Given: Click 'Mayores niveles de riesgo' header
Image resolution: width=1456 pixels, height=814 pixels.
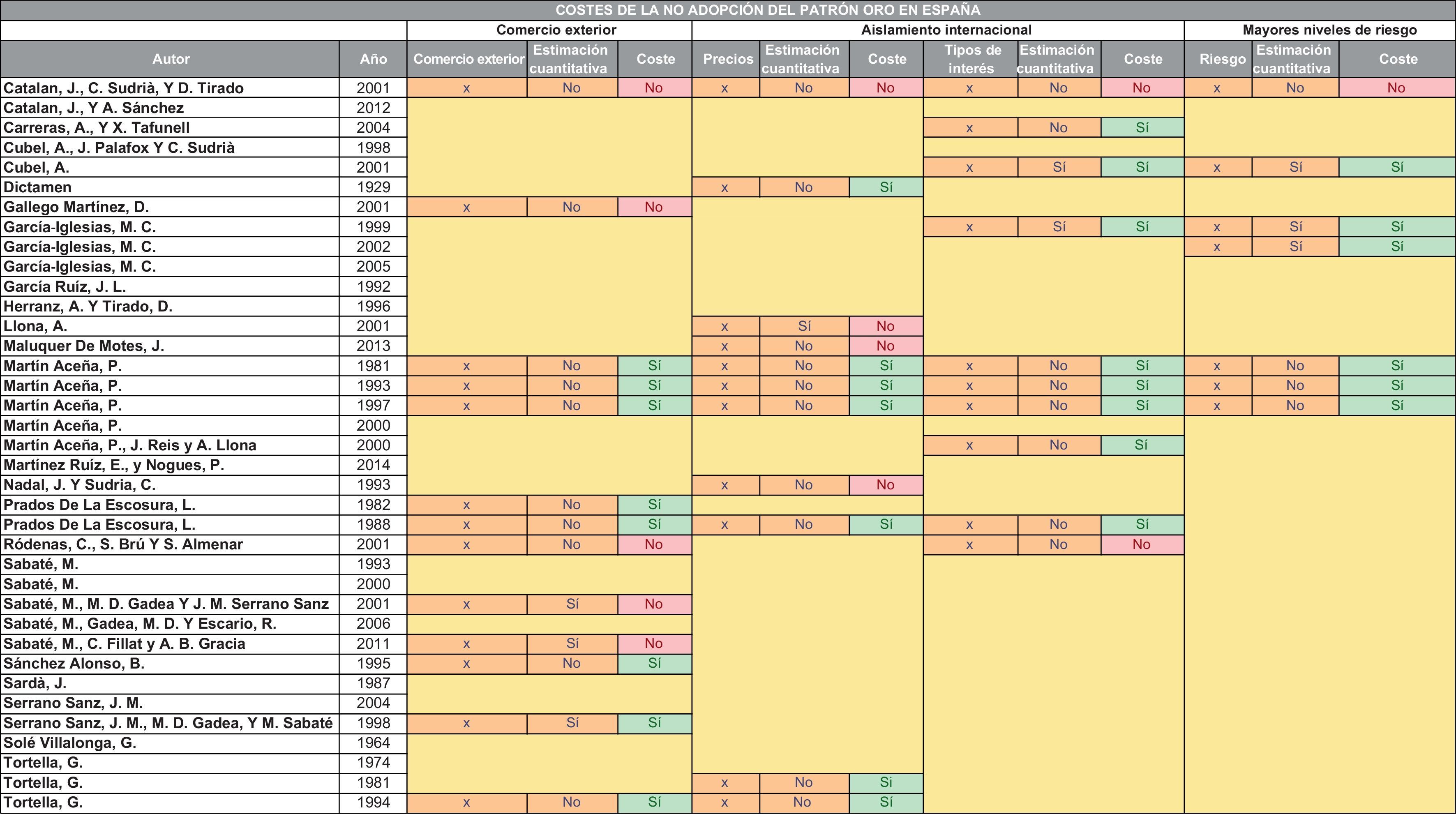Looking at the screenshot, I should click(1329, 30).
